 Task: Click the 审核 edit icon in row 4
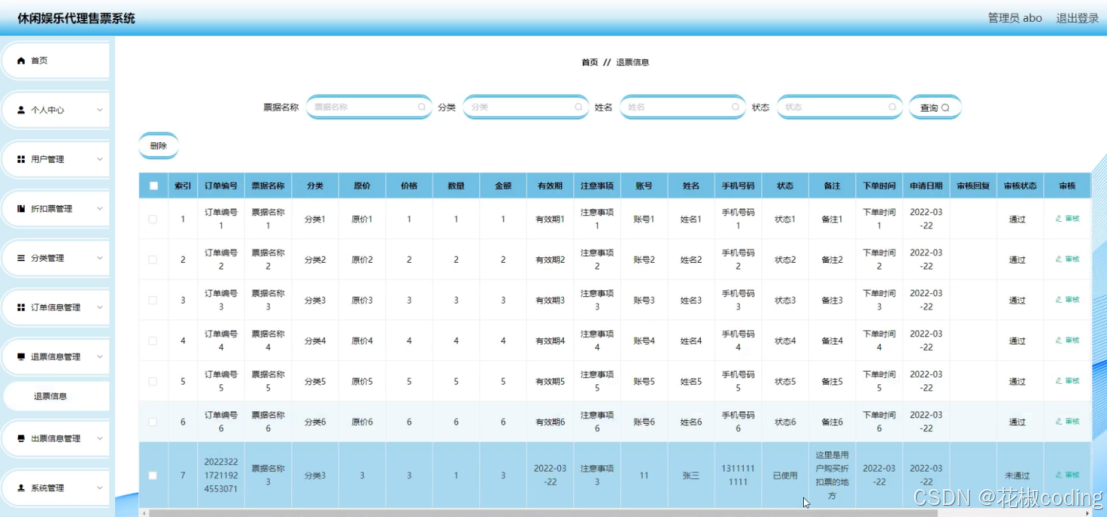pos(1059,340)
